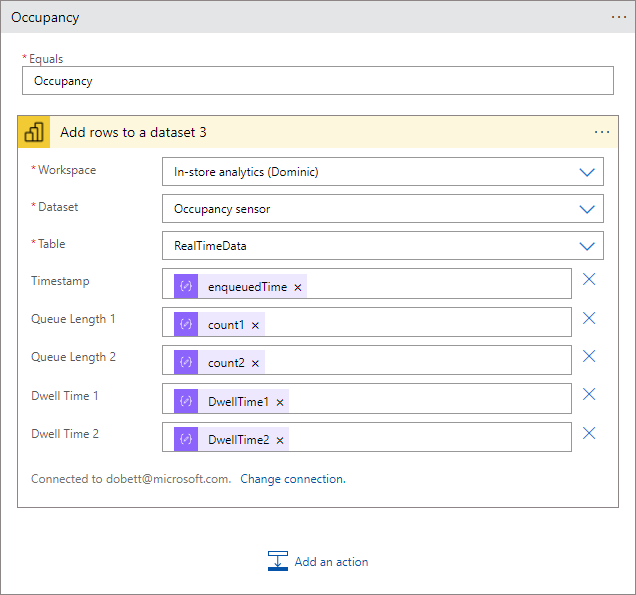This screenshot has height=595, width=636.
Task: Clear the Timestamp field with X icon
Action: 589,280
